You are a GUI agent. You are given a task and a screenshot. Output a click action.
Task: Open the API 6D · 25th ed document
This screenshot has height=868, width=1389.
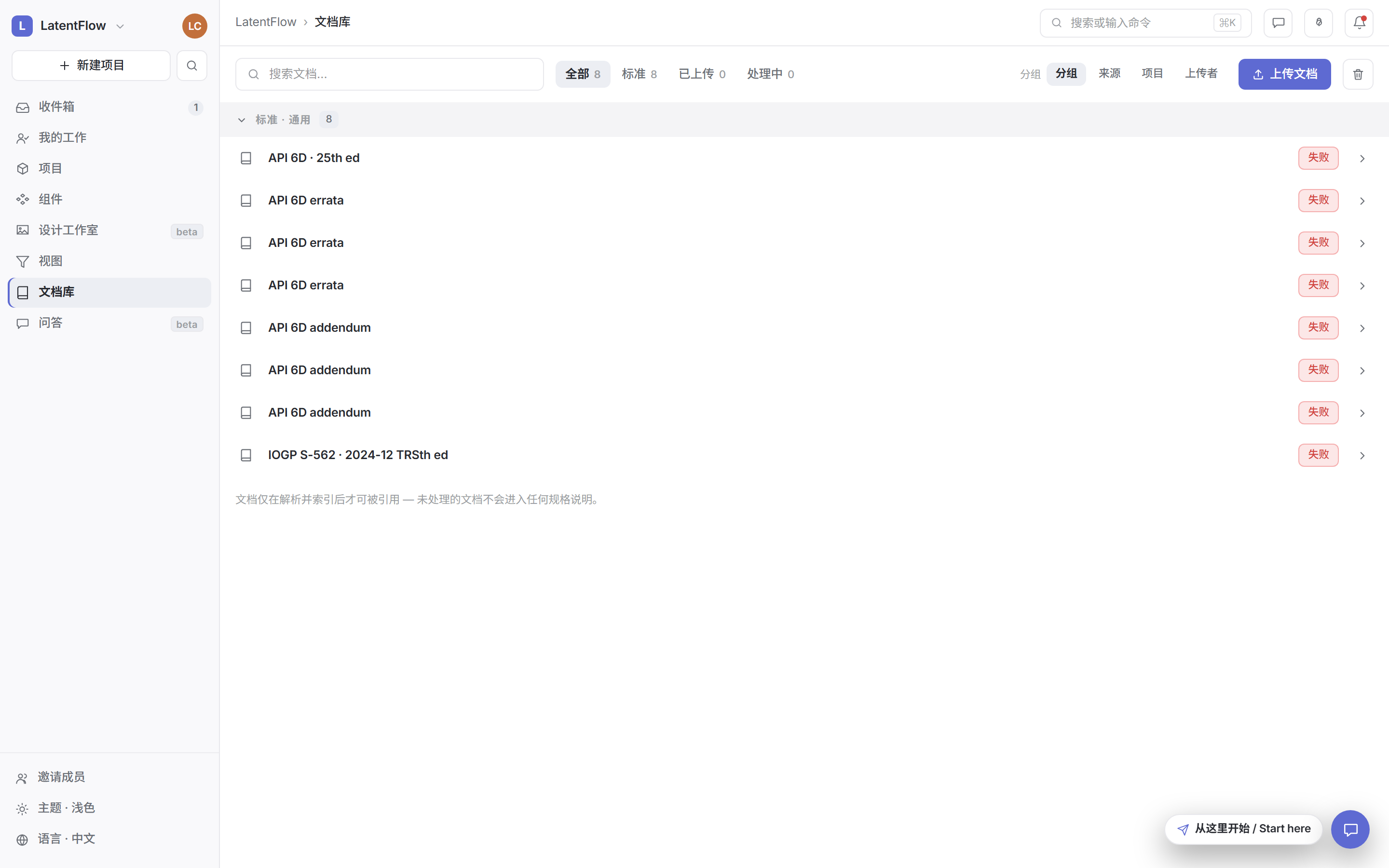(x=313, y=158)
